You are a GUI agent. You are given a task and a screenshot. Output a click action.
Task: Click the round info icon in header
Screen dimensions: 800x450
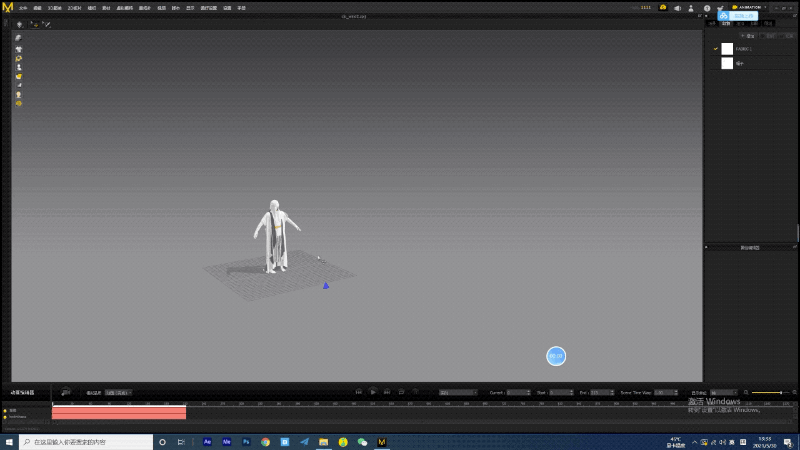(707, 8)
